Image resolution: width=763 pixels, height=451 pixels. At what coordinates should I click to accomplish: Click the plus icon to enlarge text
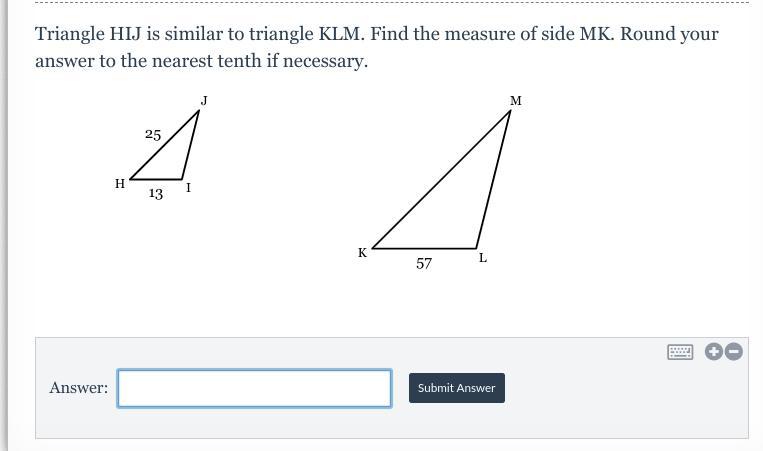coord(714,351)
